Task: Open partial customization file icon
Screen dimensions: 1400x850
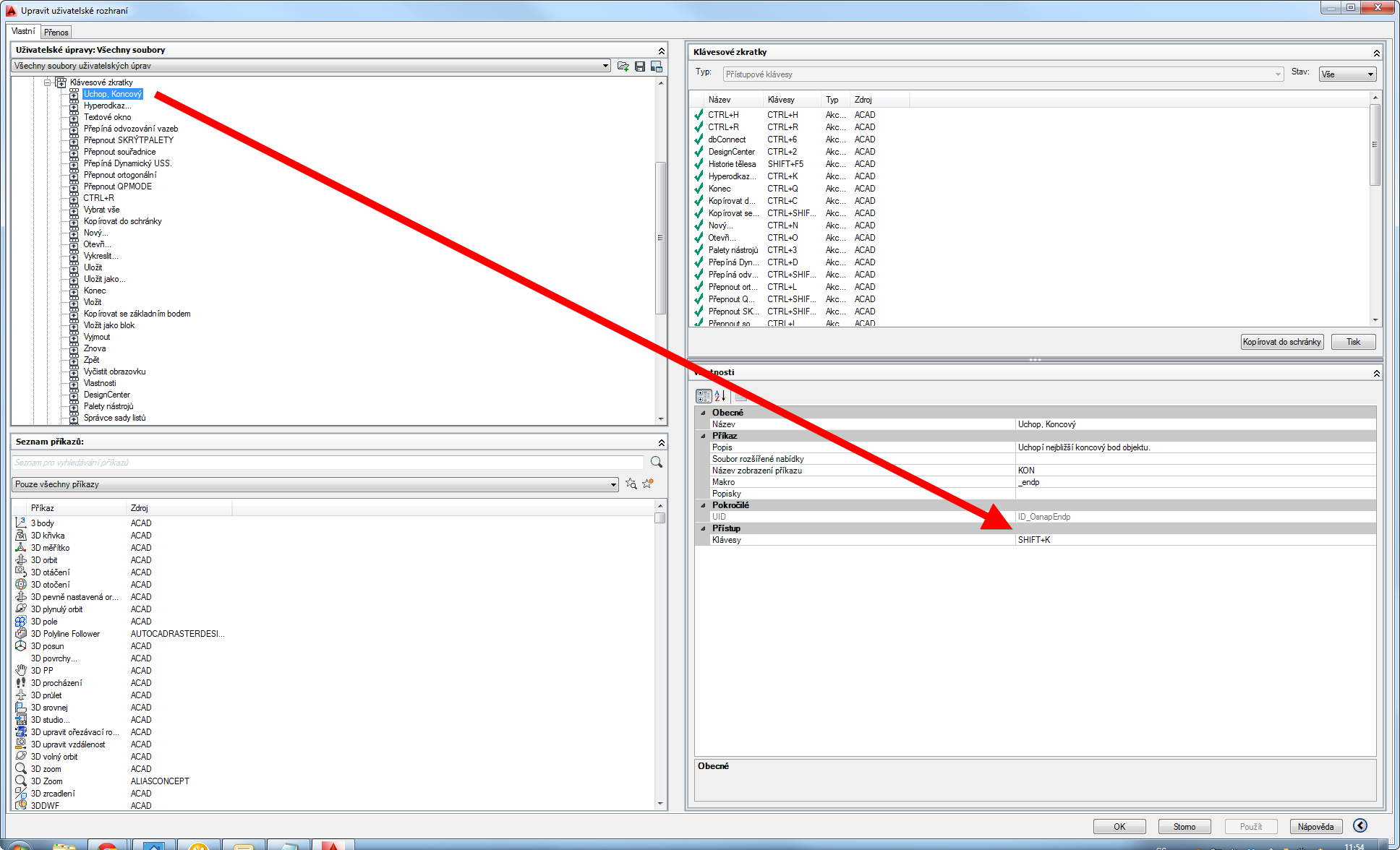Action: pos(623,66)
